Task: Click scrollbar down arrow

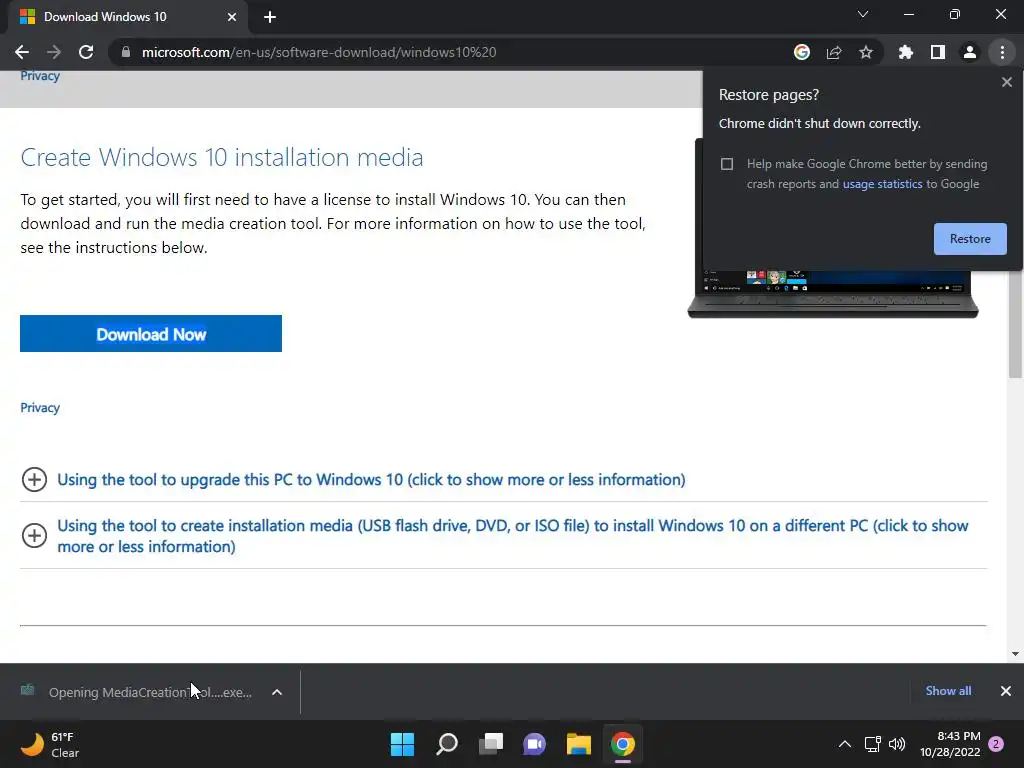Action: click(1015, 654)
